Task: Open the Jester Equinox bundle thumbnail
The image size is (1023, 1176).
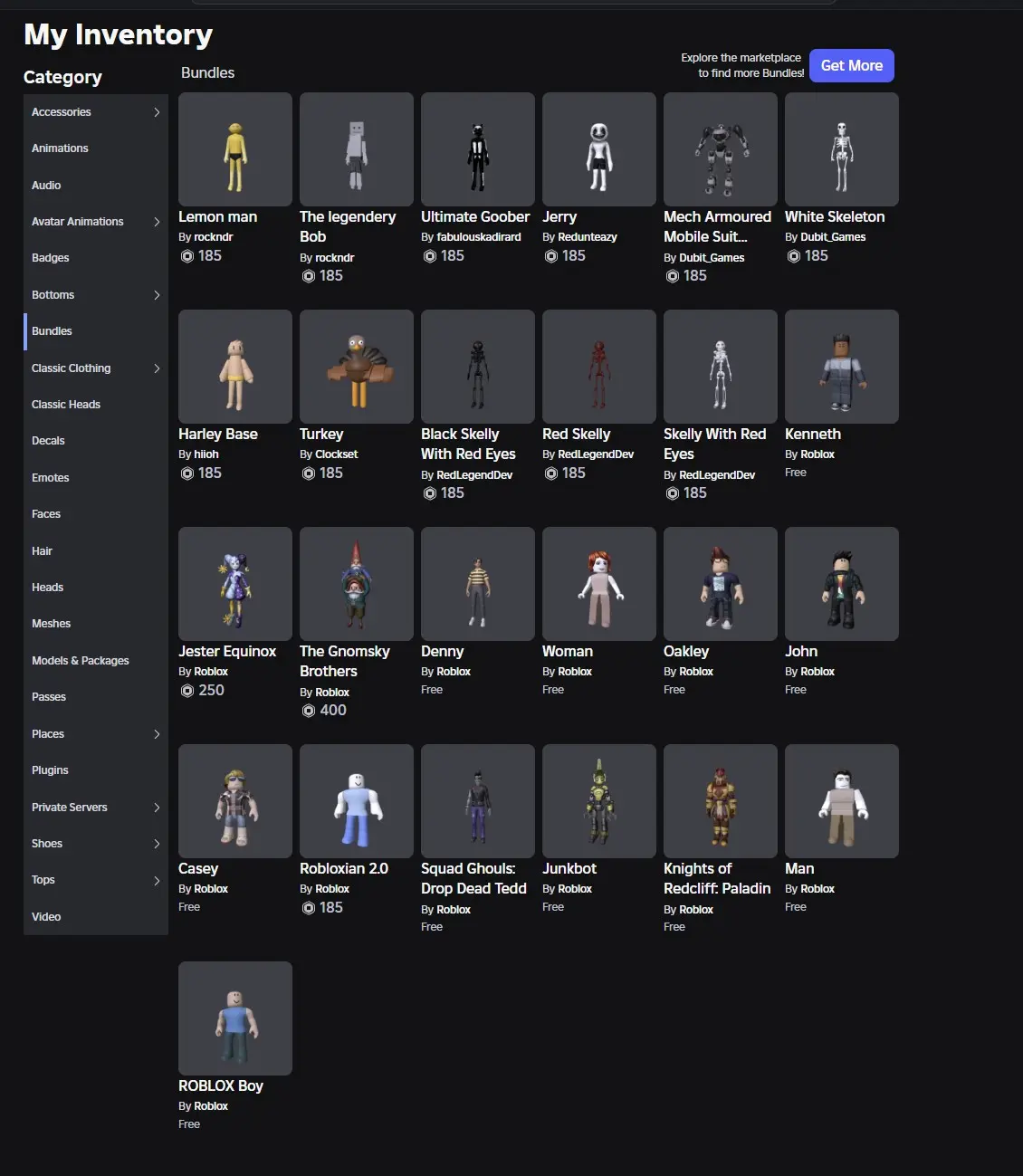Action: pos(235,584)
